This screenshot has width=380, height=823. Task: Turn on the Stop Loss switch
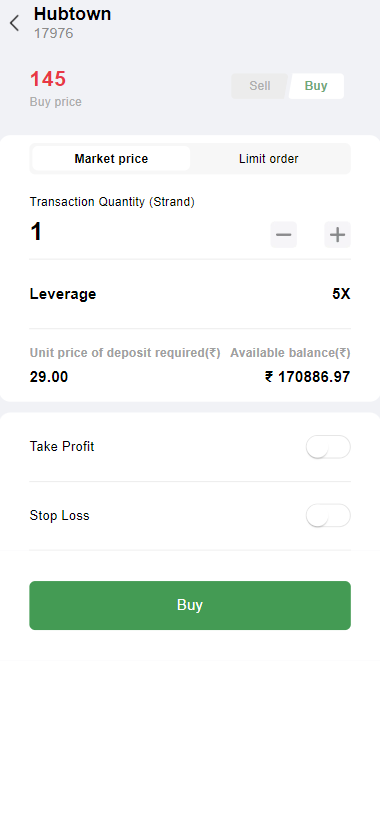click(329, 515)
